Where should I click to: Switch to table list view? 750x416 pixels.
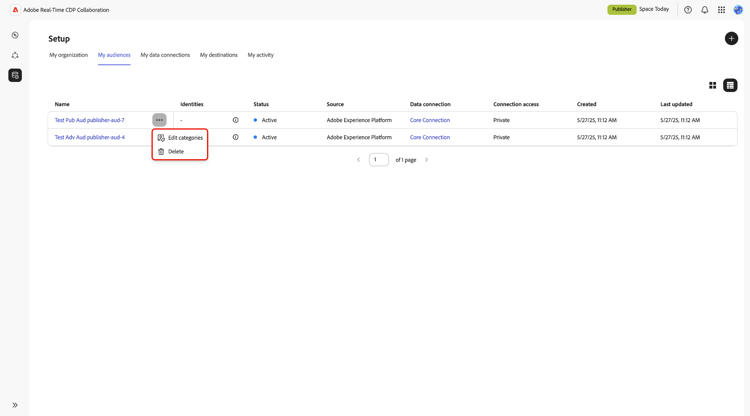730,85
